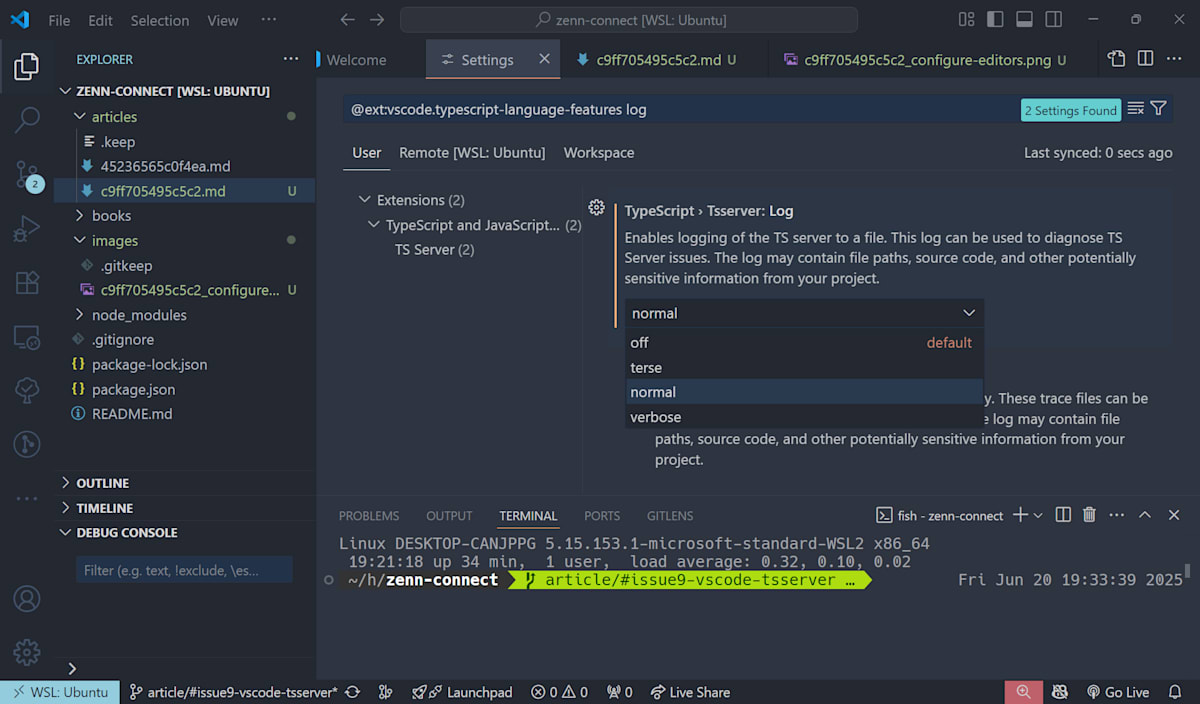Click errors and warnings count in status bar
The width and height of the screenshot is (1200, 704).
point(560,692)
